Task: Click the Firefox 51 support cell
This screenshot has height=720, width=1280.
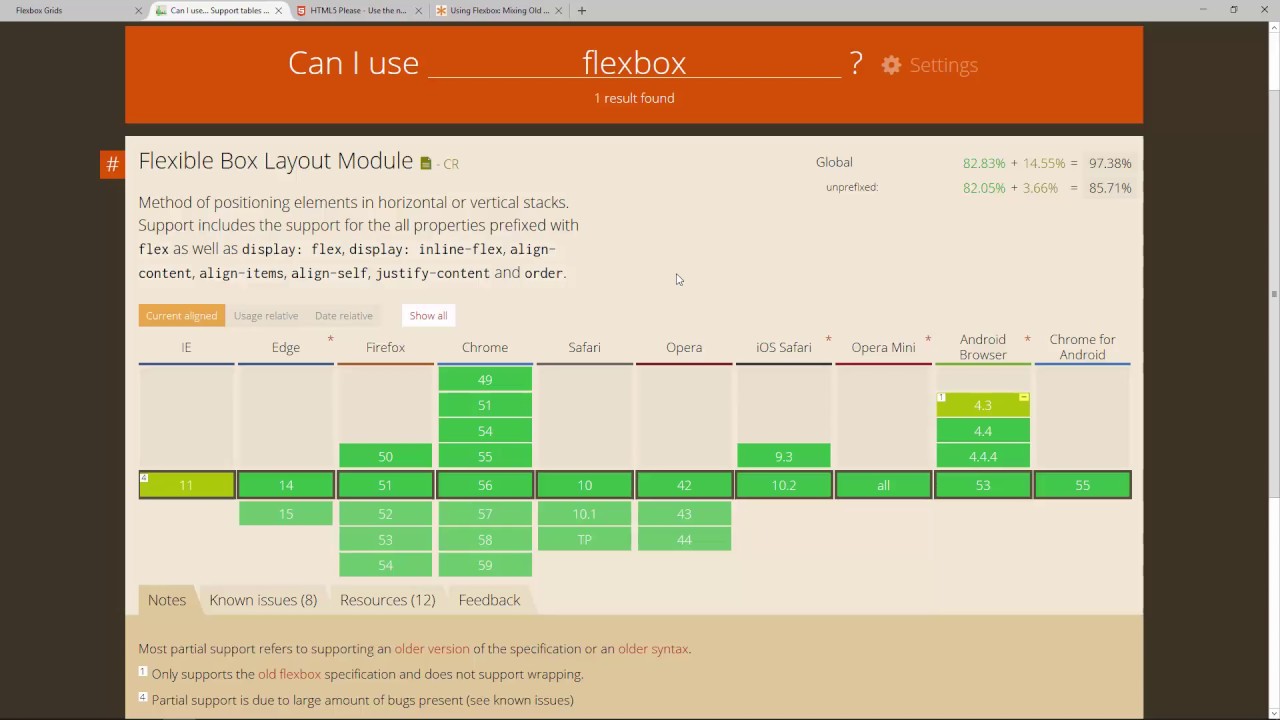Action: (x=385, y=485)
